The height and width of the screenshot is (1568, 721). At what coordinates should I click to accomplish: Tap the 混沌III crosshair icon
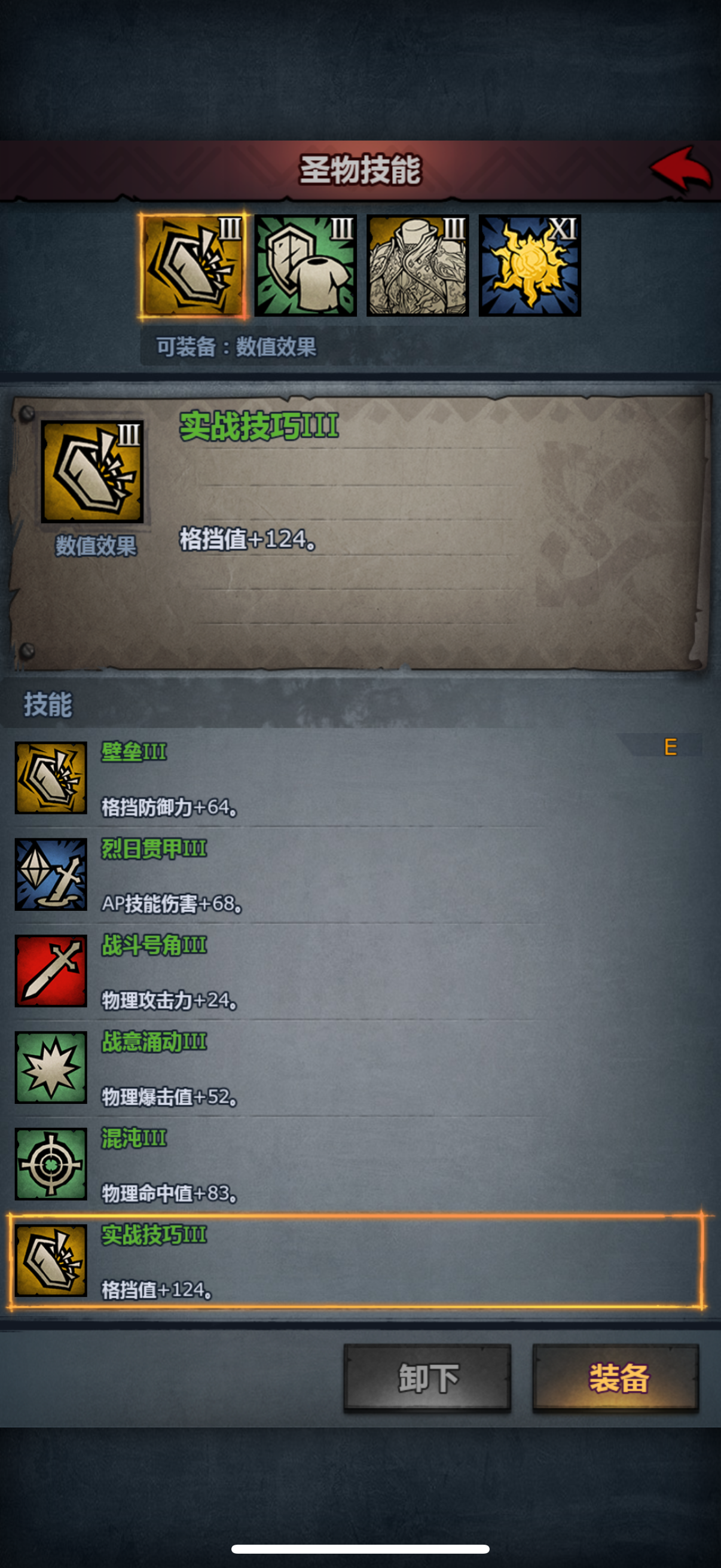(x=51, y=1164)
